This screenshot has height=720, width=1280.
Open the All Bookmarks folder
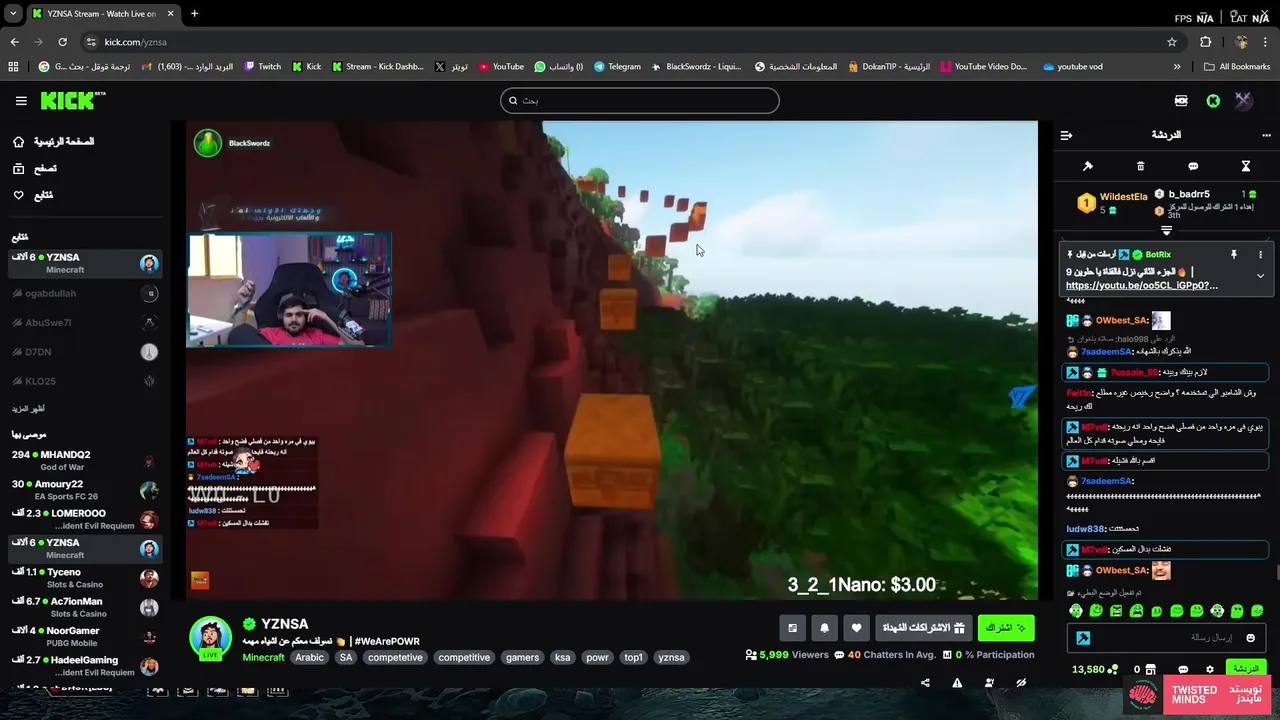[1237, 67]
